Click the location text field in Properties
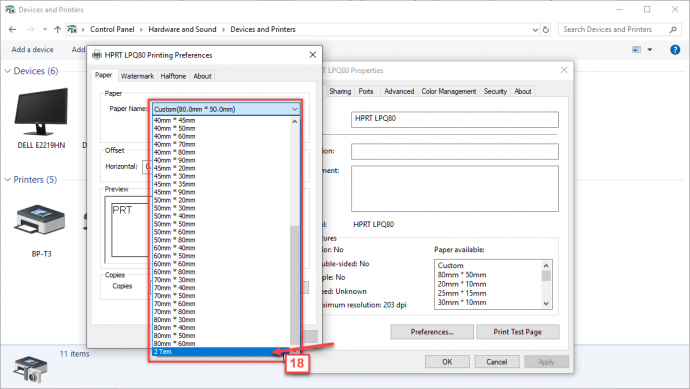This screenshot has height=389, width=690. (x=455, y=151)
